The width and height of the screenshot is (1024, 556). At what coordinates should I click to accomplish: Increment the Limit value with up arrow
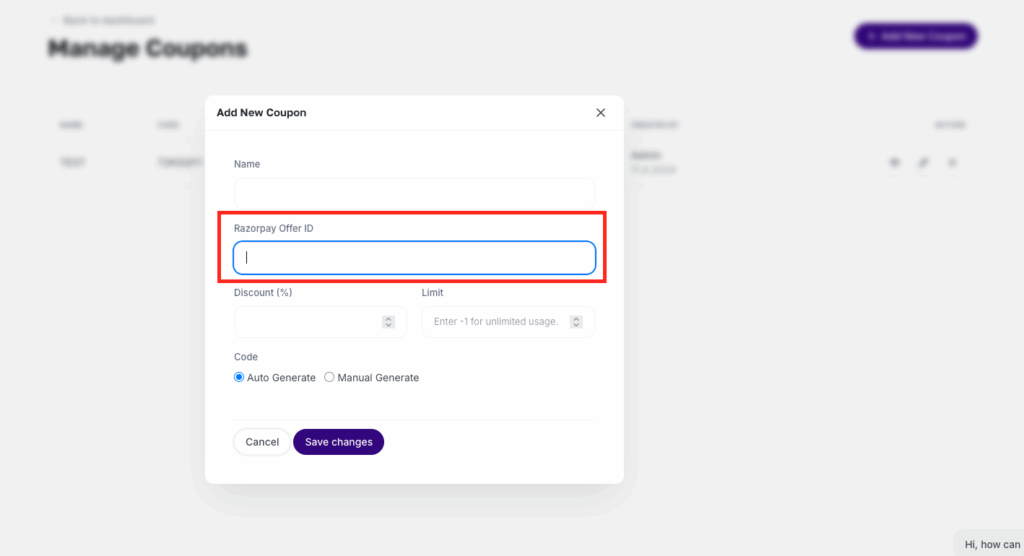[x=576, y=319]
